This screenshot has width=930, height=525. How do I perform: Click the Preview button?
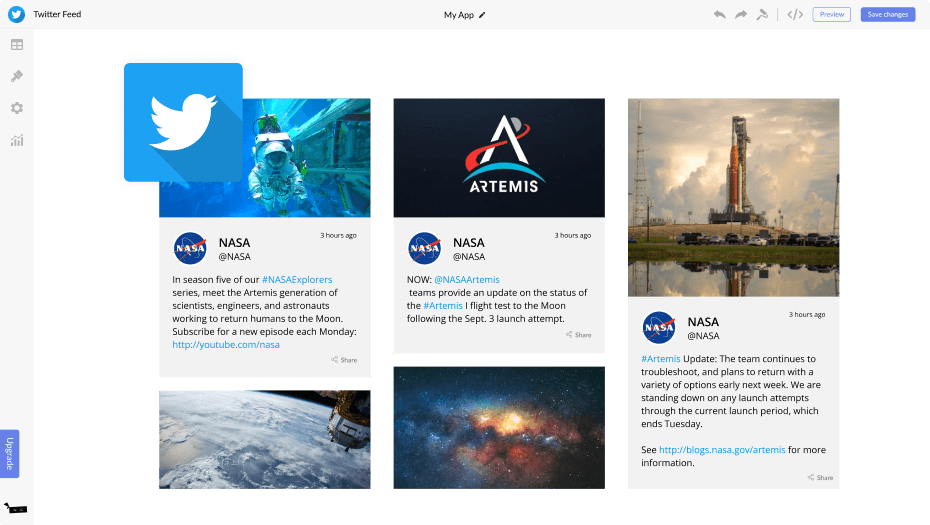(x=832, y=14)
